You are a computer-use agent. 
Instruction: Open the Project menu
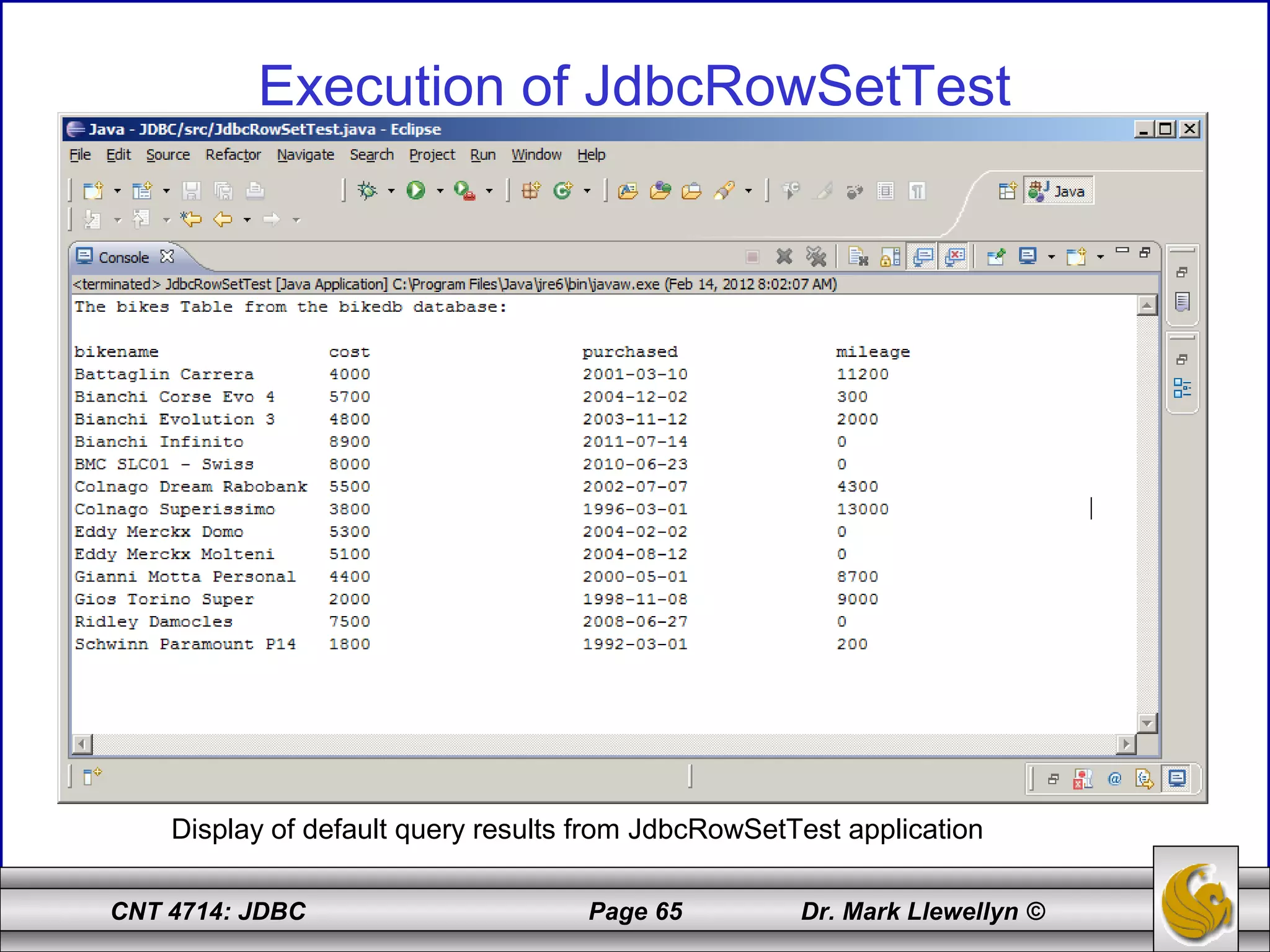pos(432,155)
